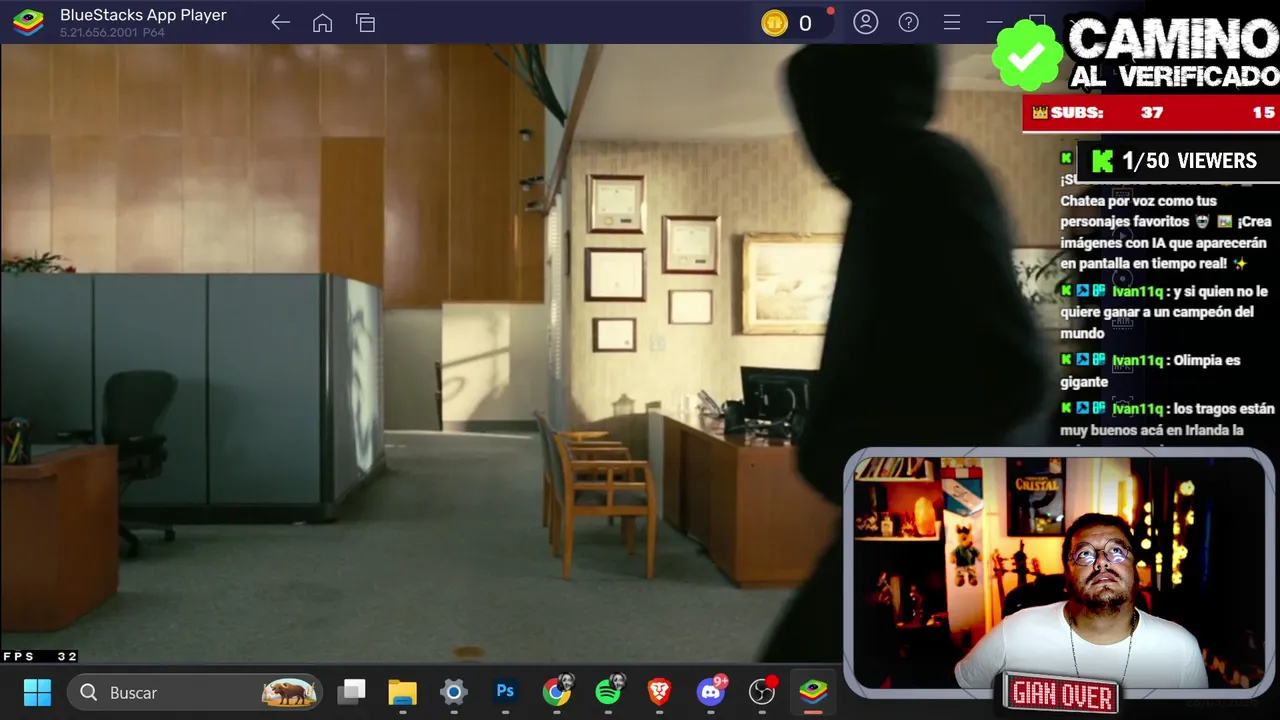Open Brave browser from the taskbar
The width and height of the screenshot is (1280, 720).
[x=659, y=692]
